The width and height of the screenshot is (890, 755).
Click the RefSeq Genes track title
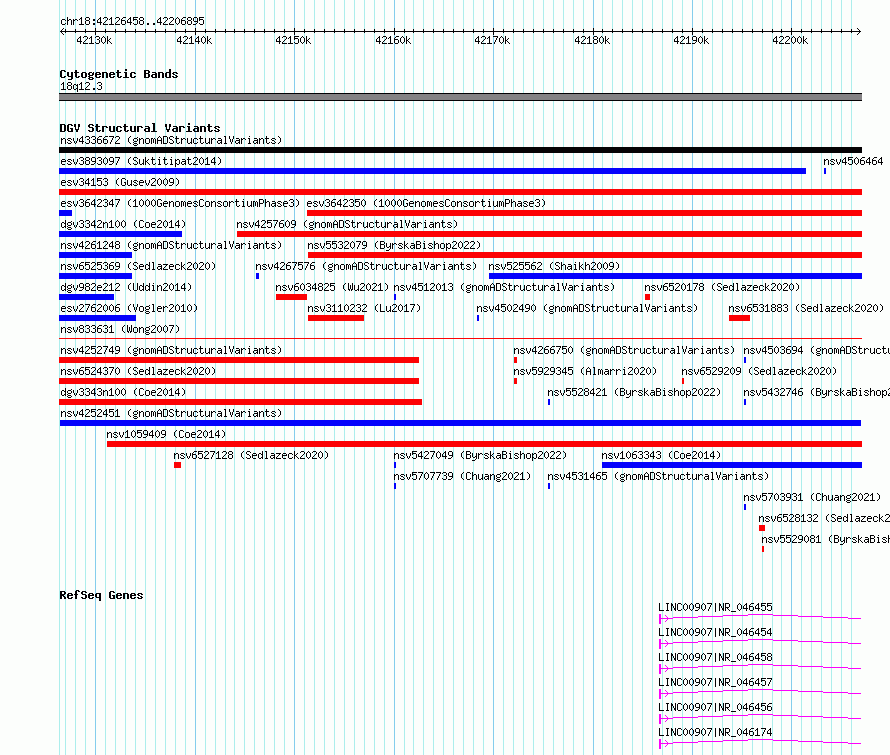101,595
